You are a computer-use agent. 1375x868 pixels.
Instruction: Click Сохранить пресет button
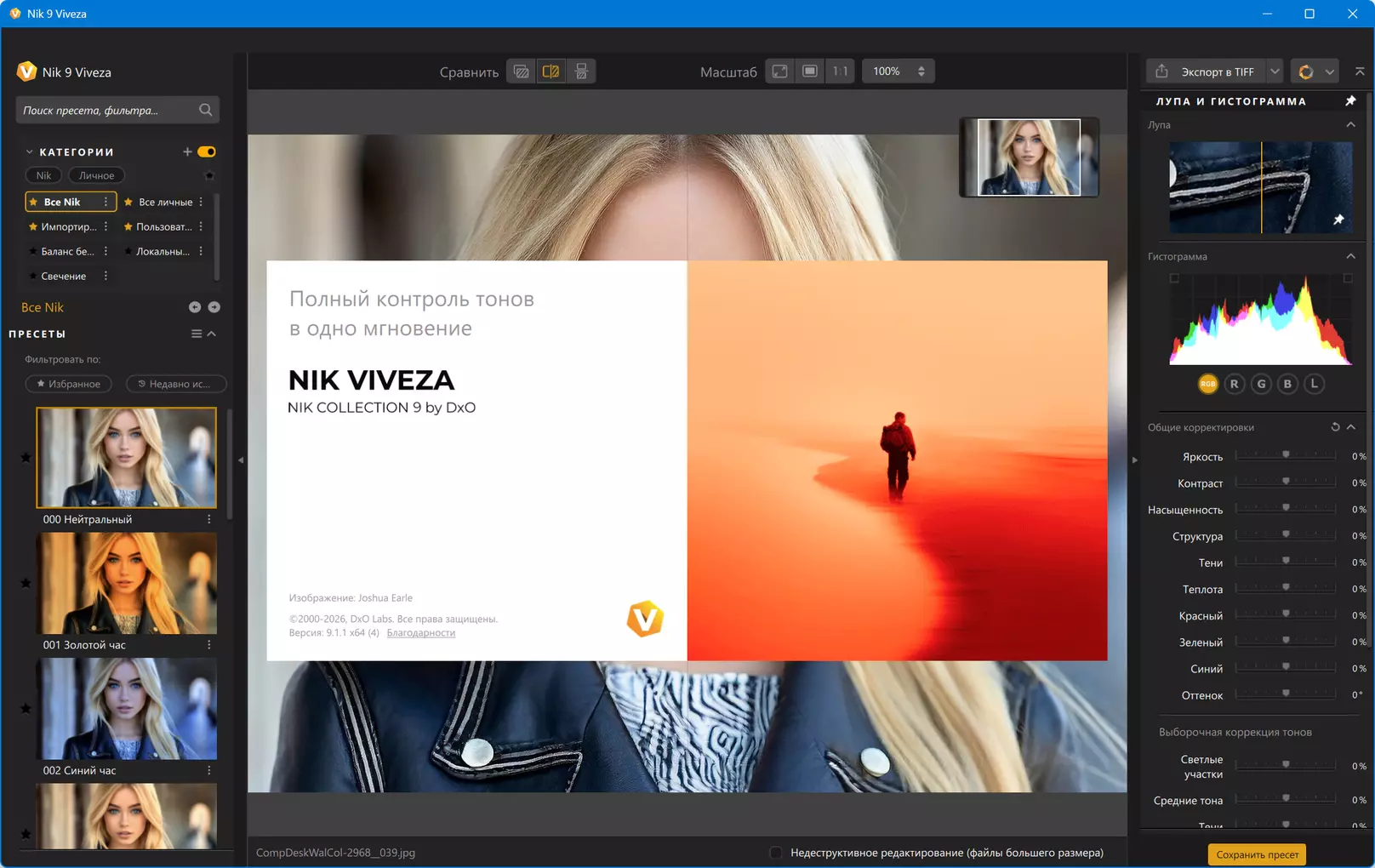pos(1257,854)
